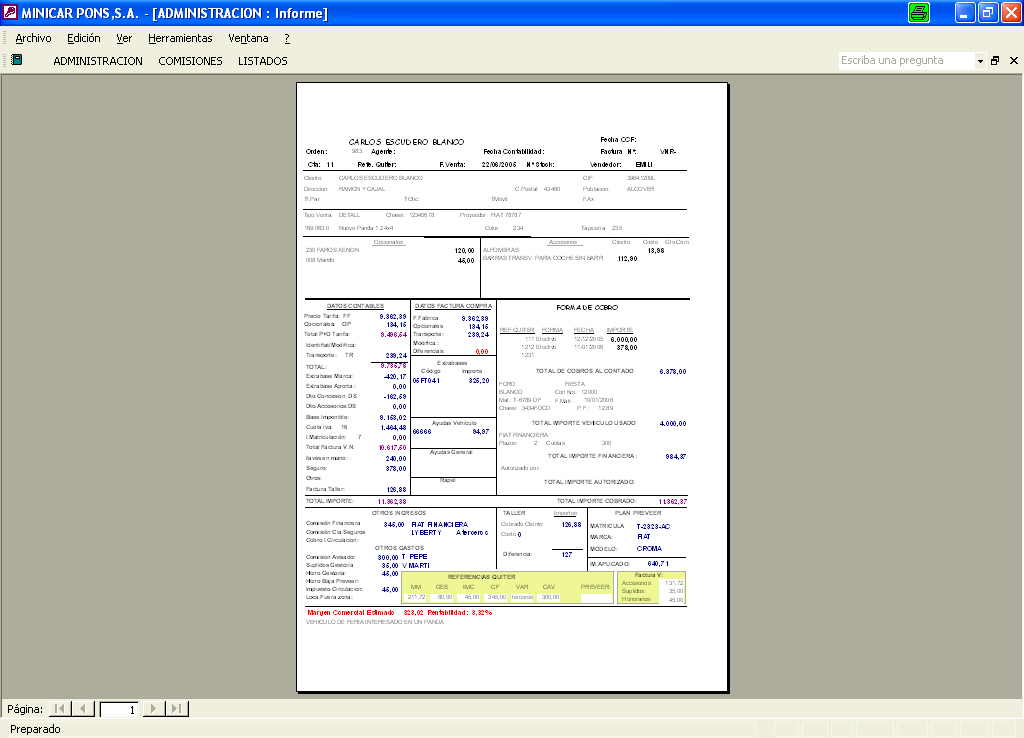Viewport: 1024px width, 738px height.
Task: Click the CARLOS ESCUDERO BLANCO report heading
Action: click(406, 142)
